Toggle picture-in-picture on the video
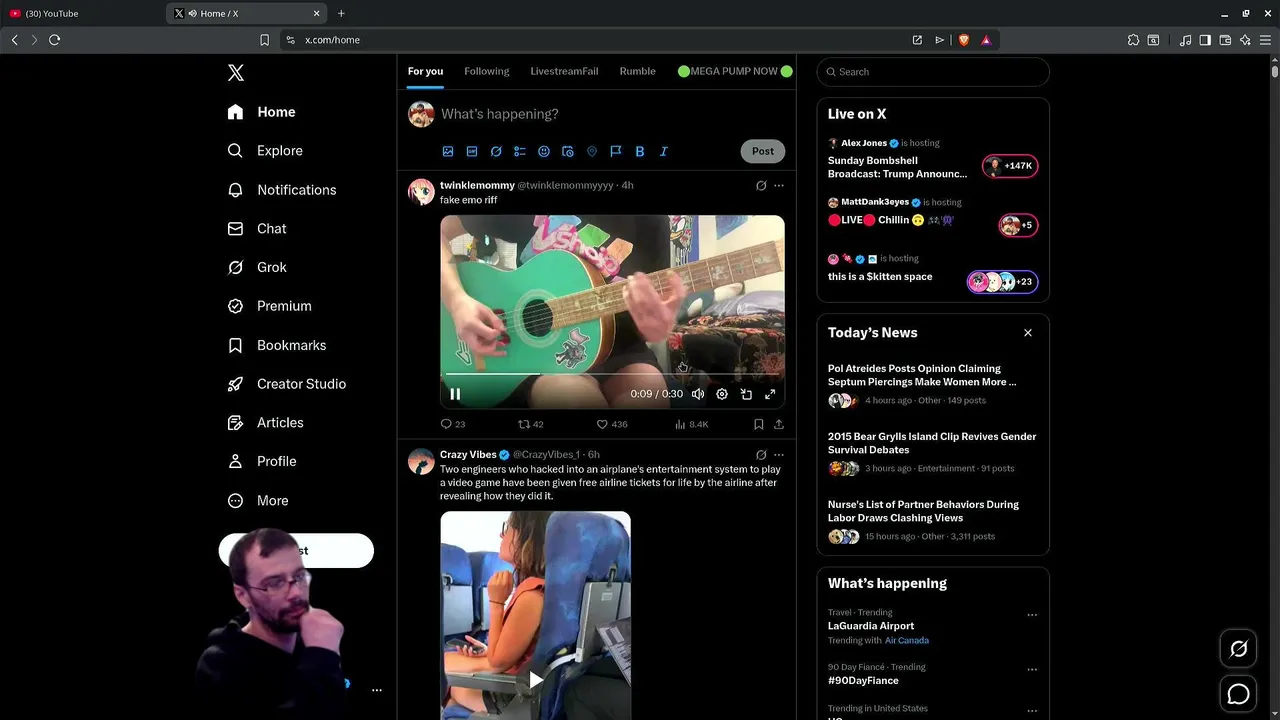 coord(746,394)
